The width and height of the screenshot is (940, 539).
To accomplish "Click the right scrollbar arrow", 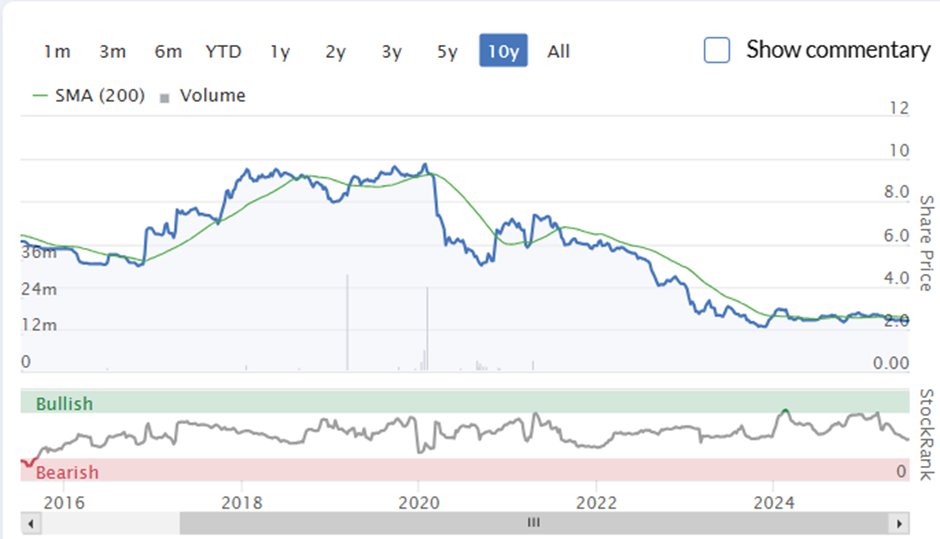I will point(899,523).
